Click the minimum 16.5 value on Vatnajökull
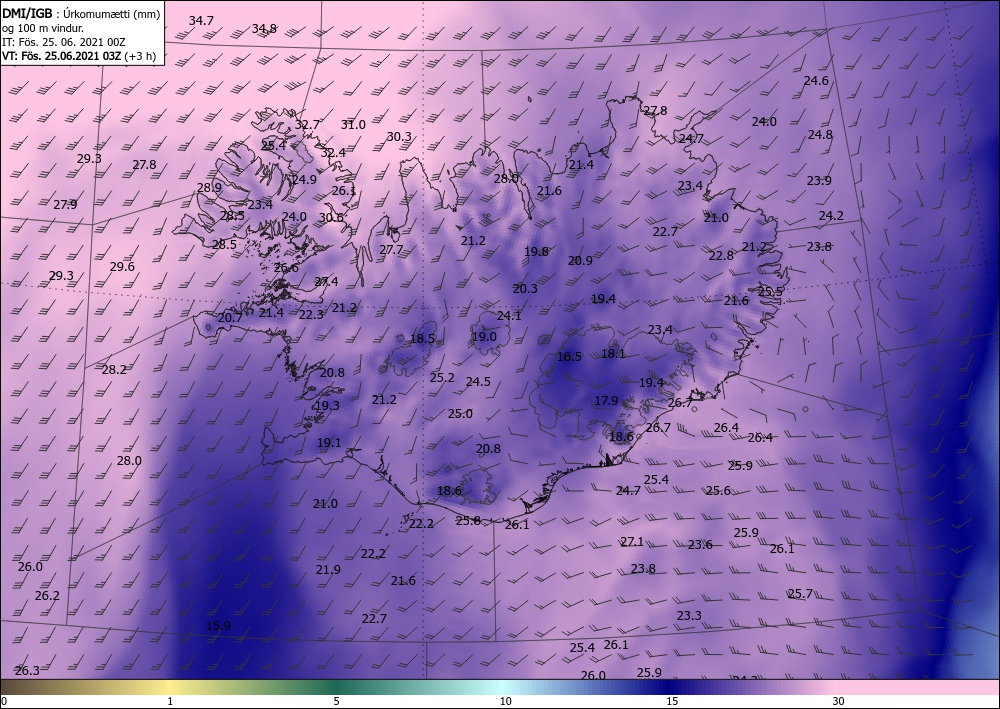 tap(569, 356)
